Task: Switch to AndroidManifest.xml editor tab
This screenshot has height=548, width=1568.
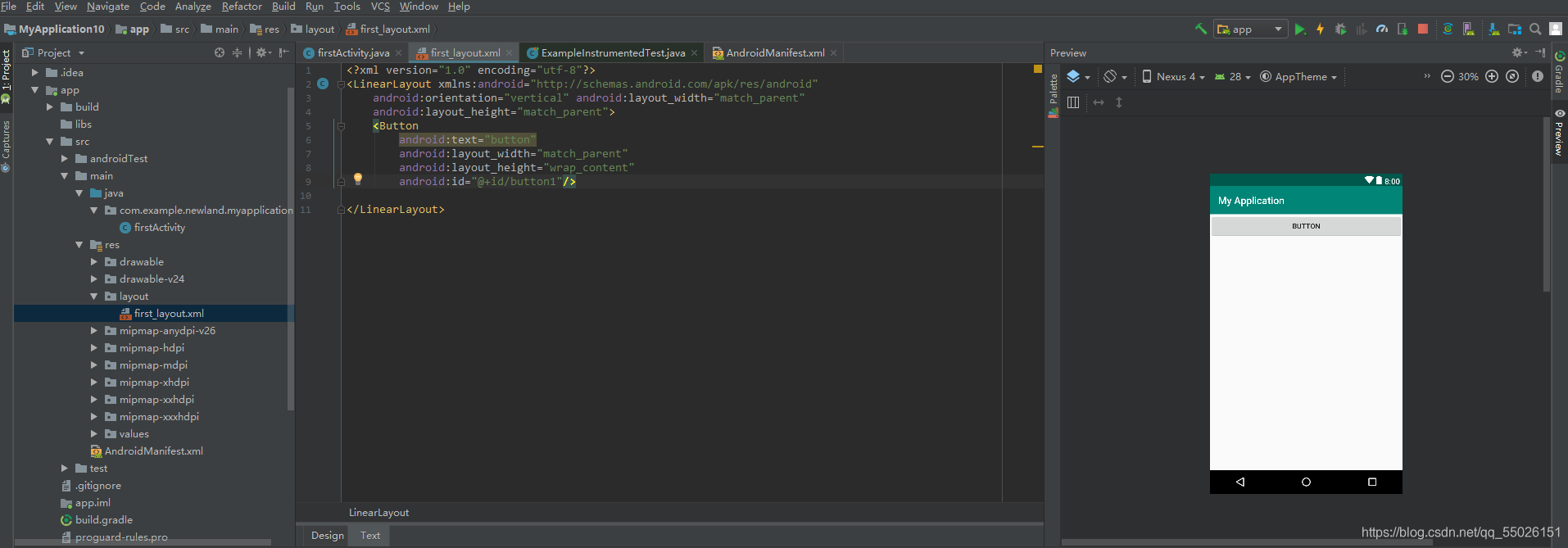Action: (x=774, y=52)
